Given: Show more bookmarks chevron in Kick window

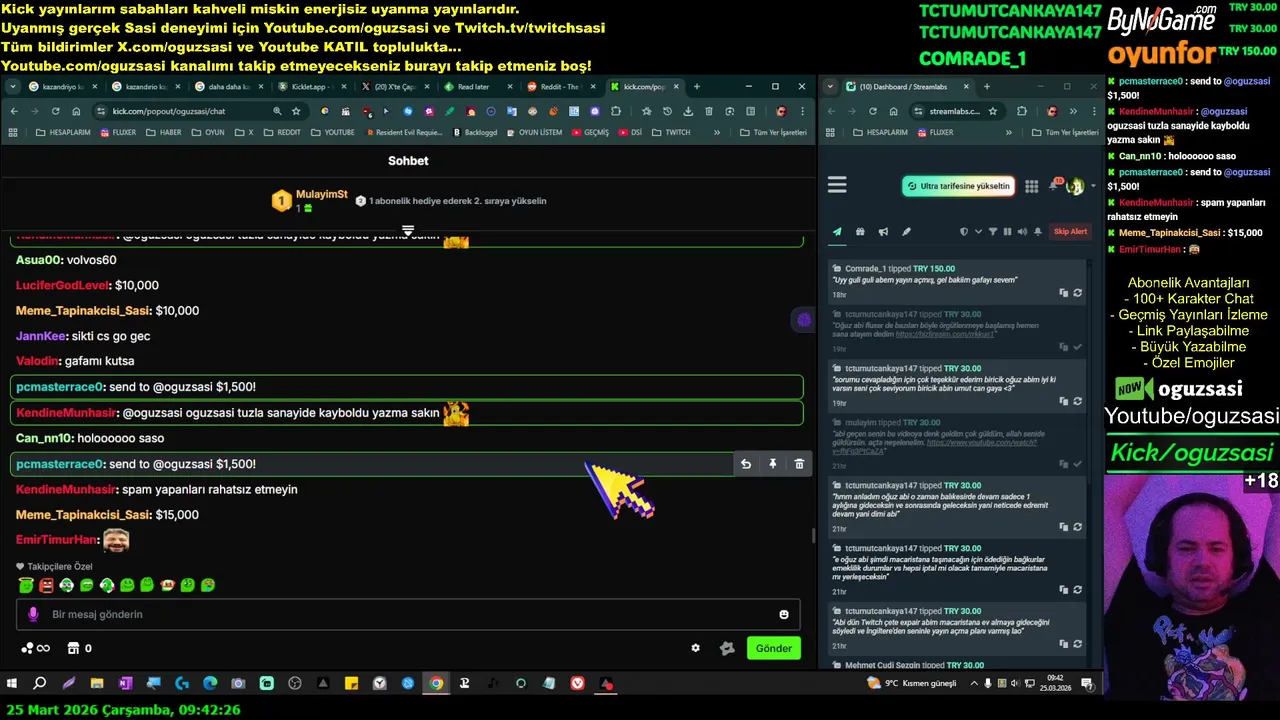Looking at the screenshot, I should 717,132.
